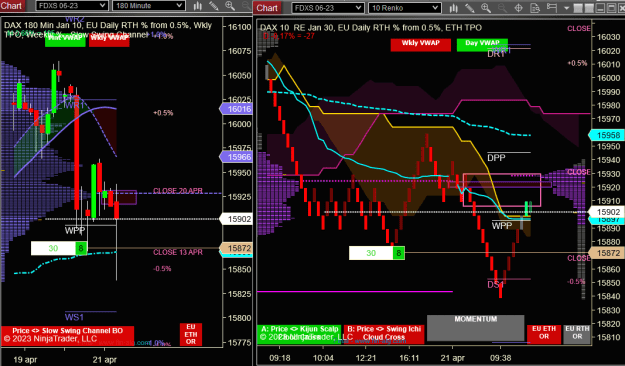Click red Wkly VWAP button in Renko chart
Screen dimensions: 625x366
tap(421, 45)
